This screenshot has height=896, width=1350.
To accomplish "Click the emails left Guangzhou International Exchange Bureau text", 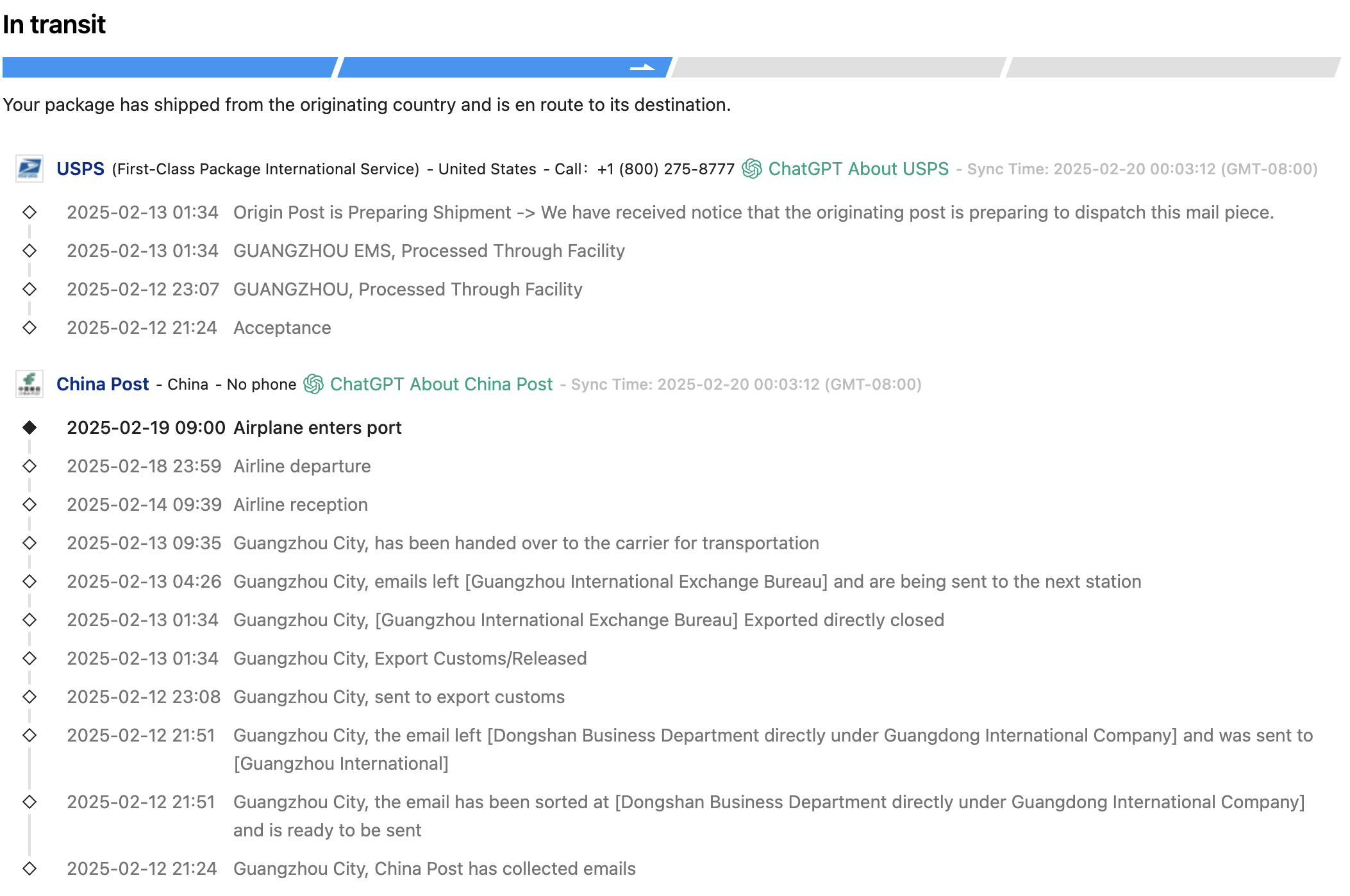I will pos(687,581).
